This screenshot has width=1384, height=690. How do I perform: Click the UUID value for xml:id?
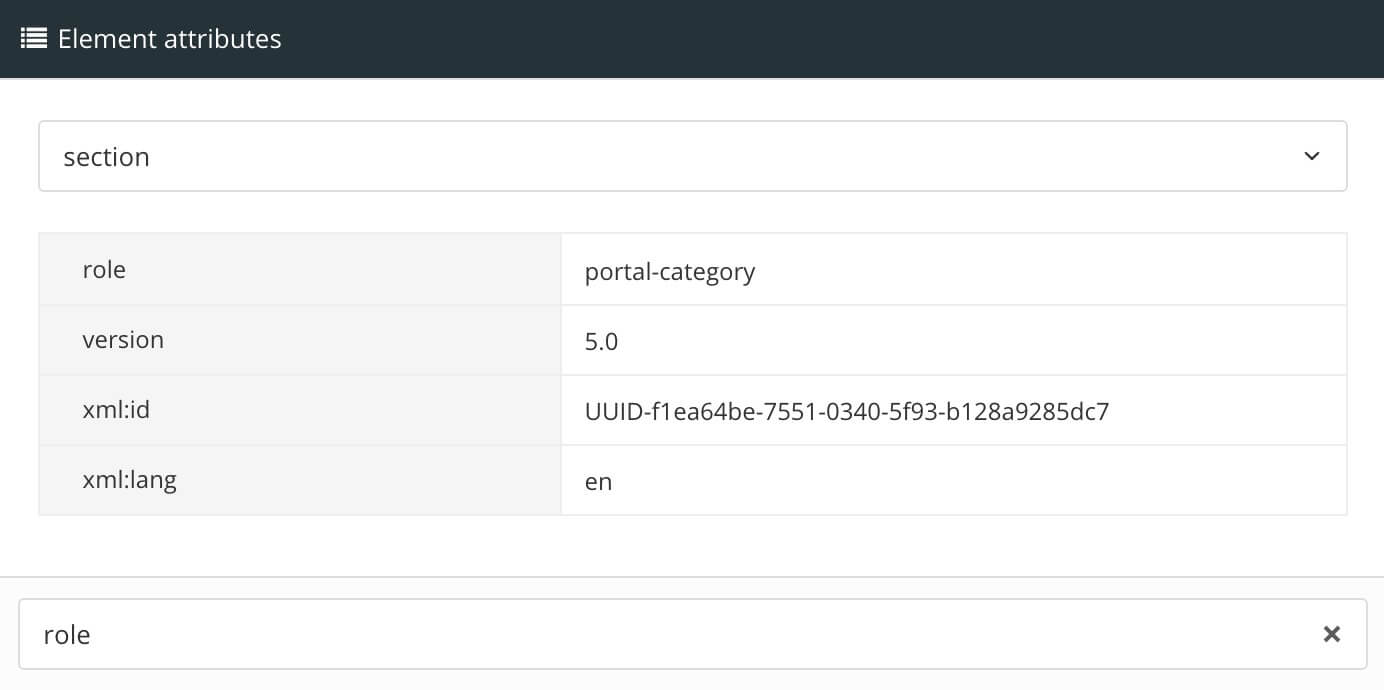tap(847, 411)
